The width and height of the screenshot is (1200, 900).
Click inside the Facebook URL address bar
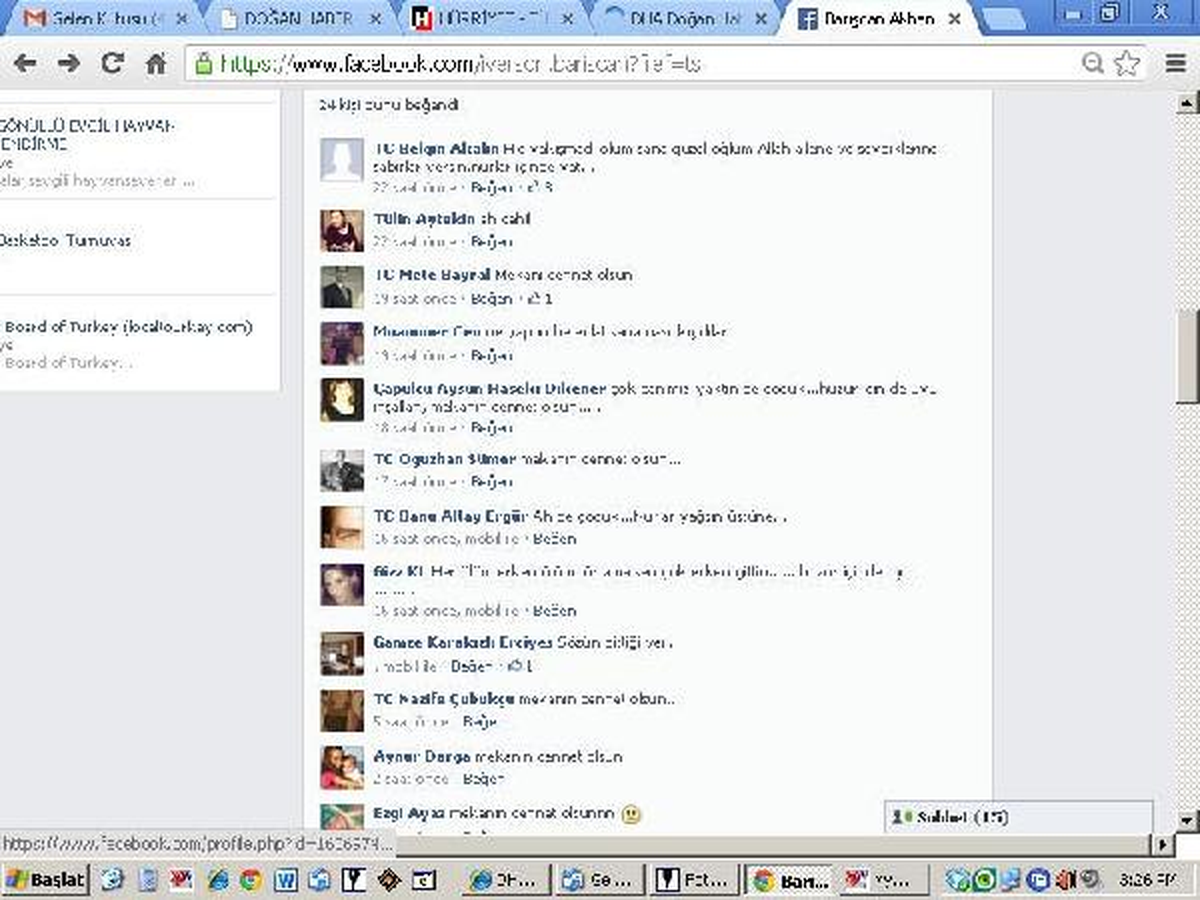(x=640, y=63)
